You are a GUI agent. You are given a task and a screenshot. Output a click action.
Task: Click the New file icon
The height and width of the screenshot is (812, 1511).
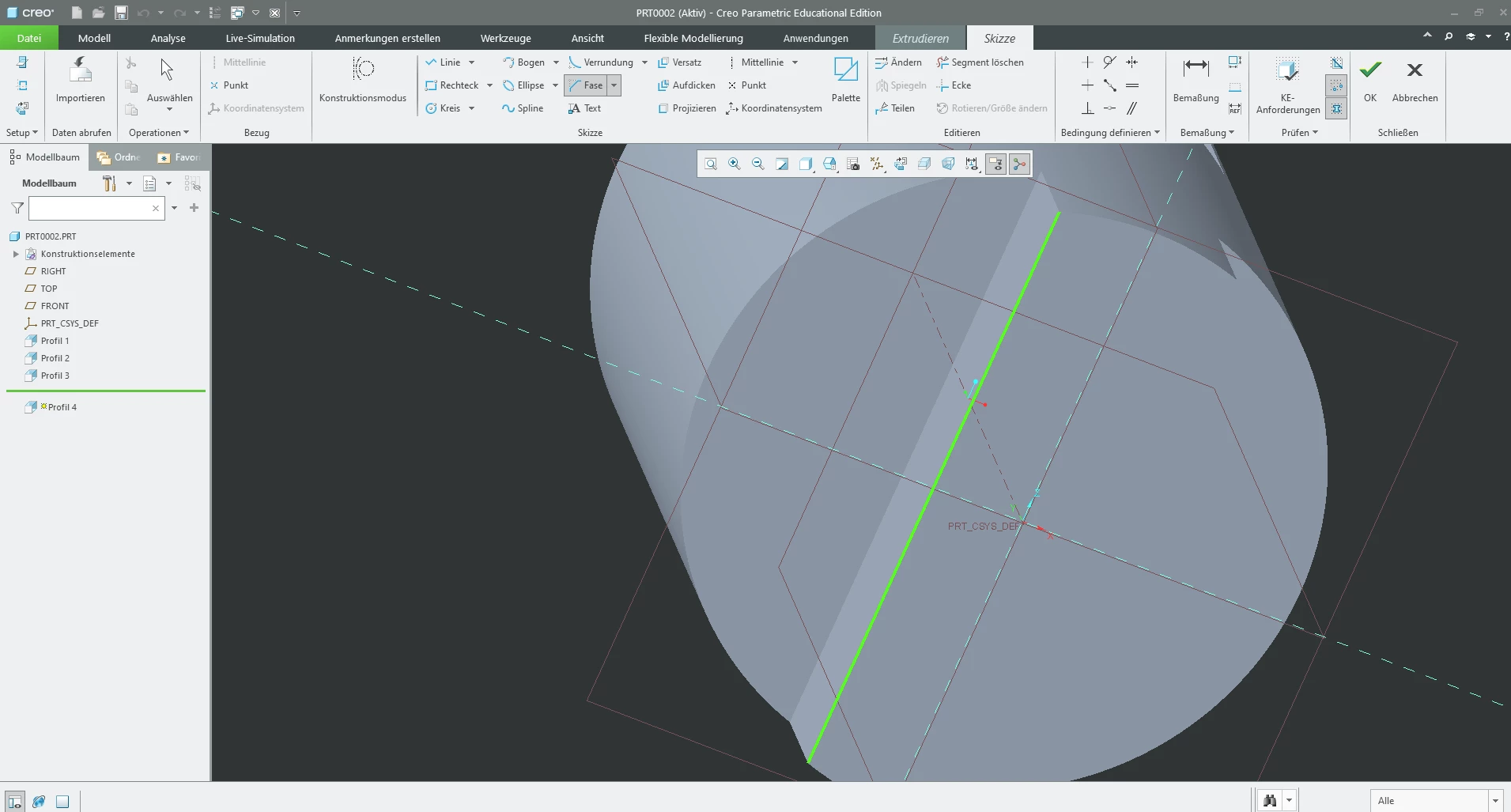(77, 13)
